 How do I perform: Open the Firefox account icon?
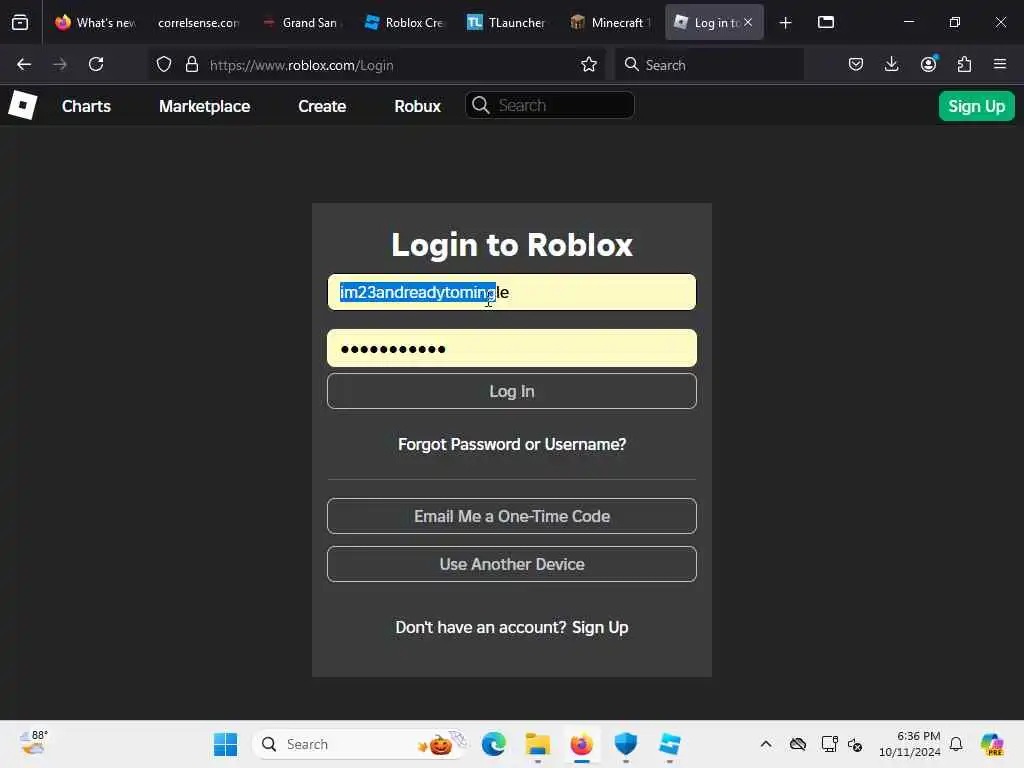(x=928, y=64)
